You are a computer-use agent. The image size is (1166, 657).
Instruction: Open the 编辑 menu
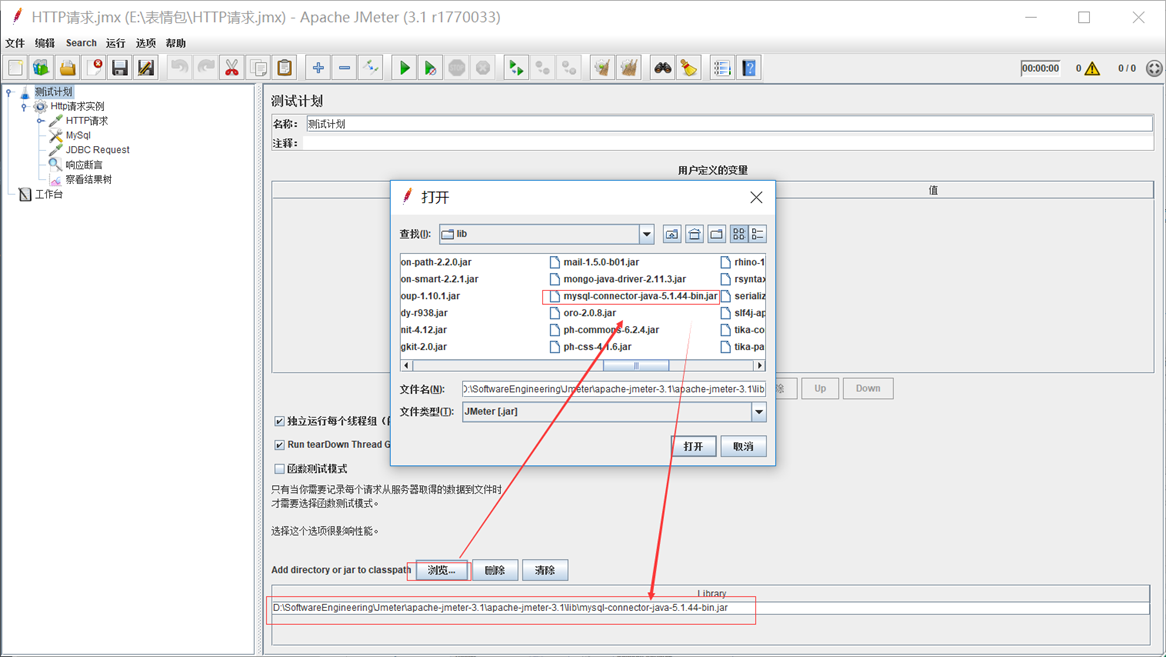tap(45, 43)
